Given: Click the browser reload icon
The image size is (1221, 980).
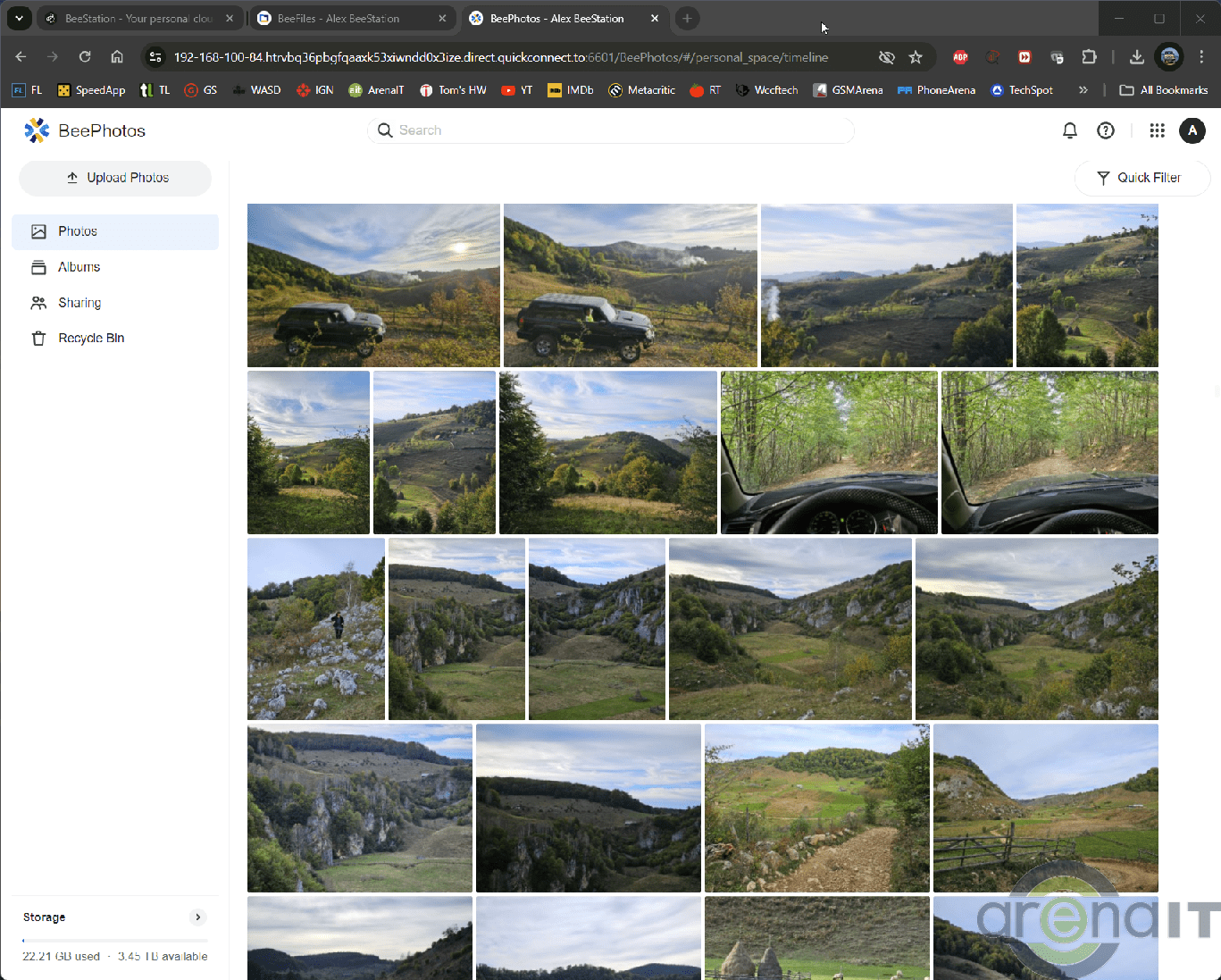Looking at the screenshot, I should point(85,57).
